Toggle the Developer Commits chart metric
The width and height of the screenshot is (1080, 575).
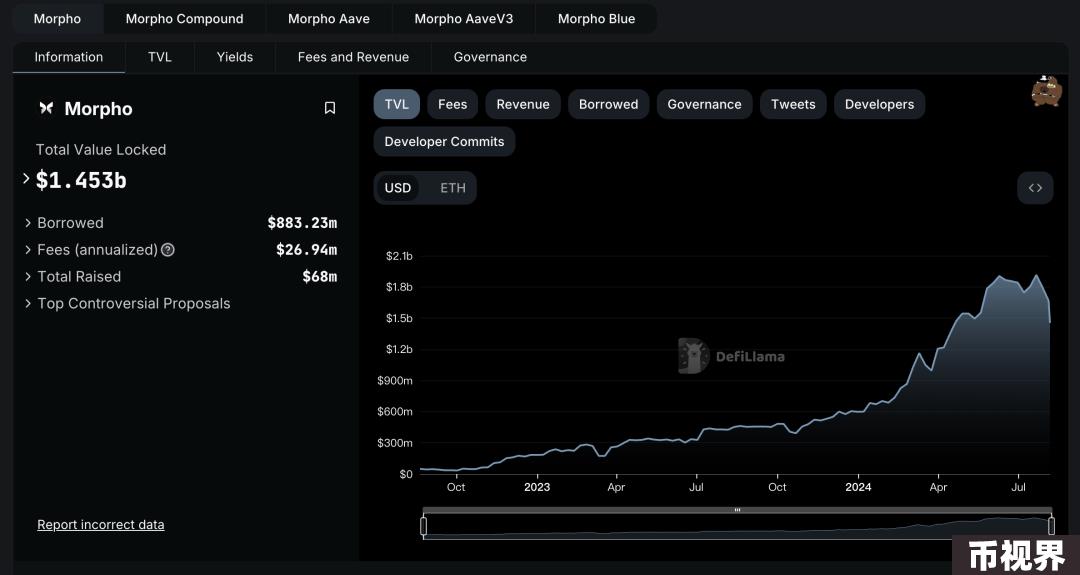(x=444, y=142)
